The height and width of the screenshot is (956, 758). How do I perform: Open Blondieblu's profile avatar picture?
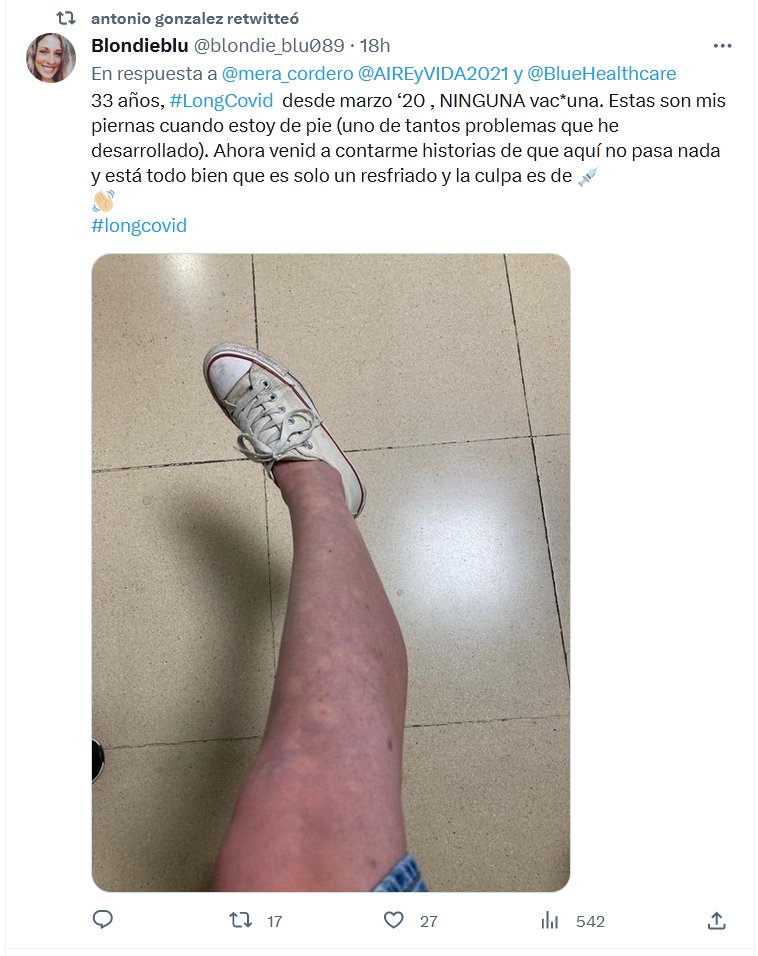51,57
